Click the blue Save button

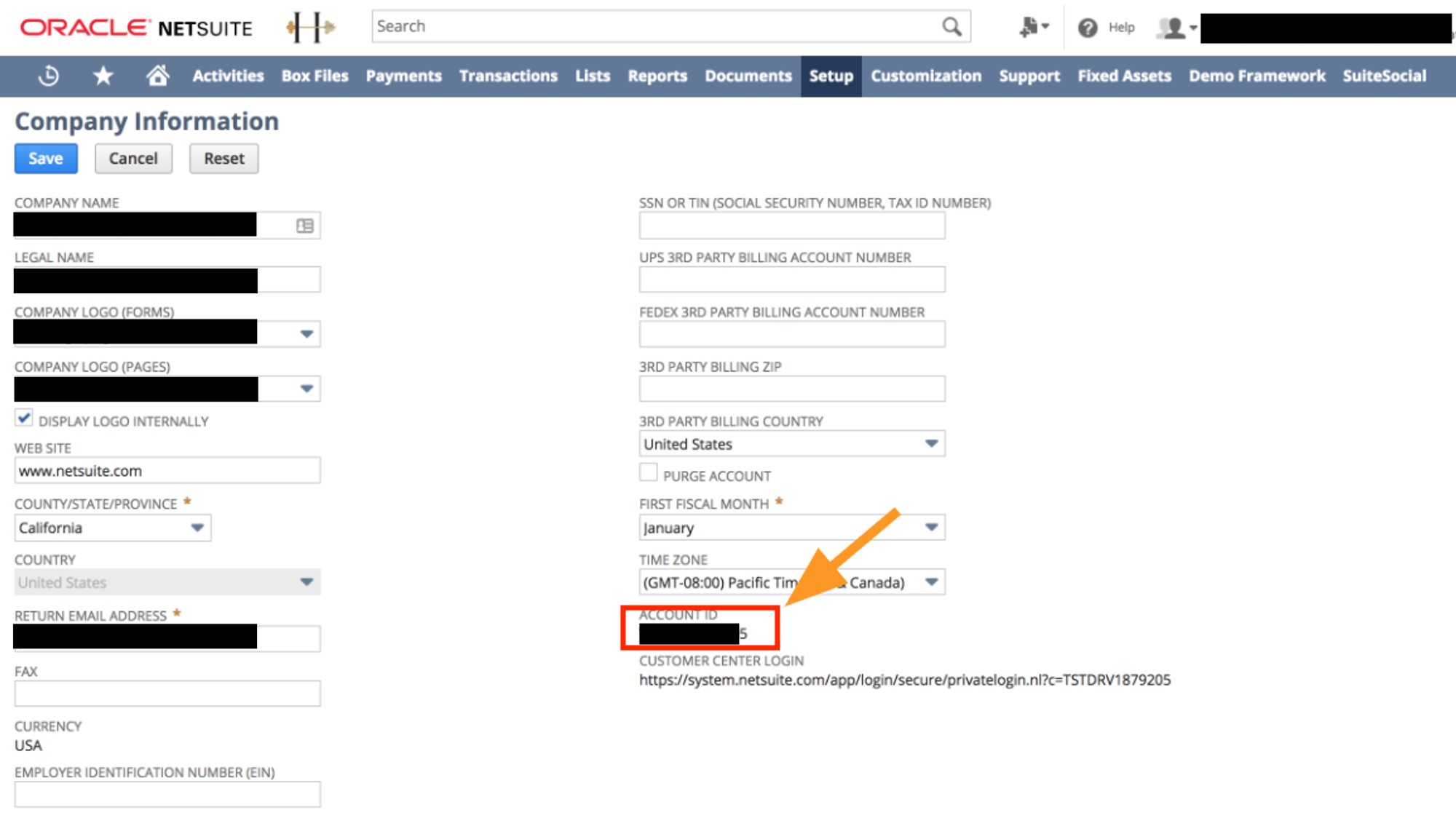[46, 159]
